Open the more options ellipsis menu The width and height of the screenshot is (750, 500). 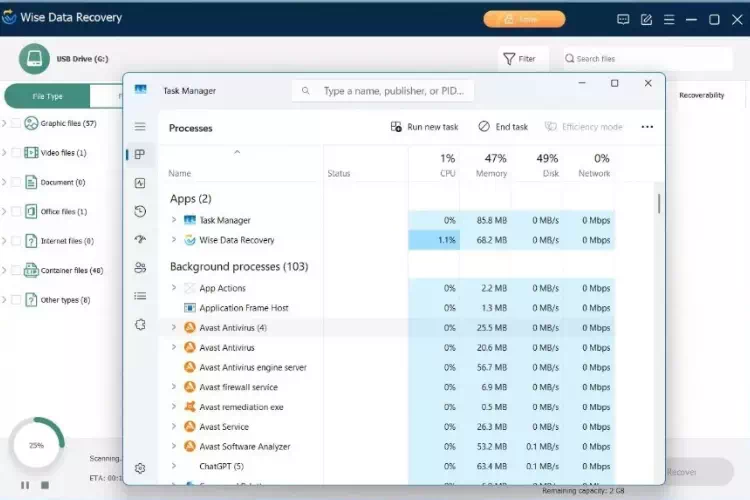[647, 127]
